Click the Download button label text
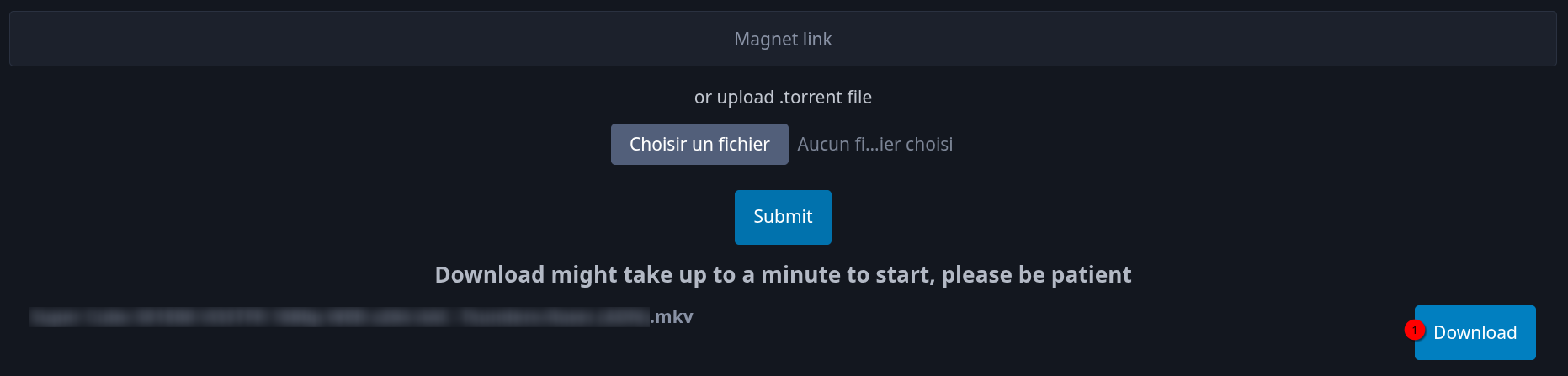 tap(1475, 332)
